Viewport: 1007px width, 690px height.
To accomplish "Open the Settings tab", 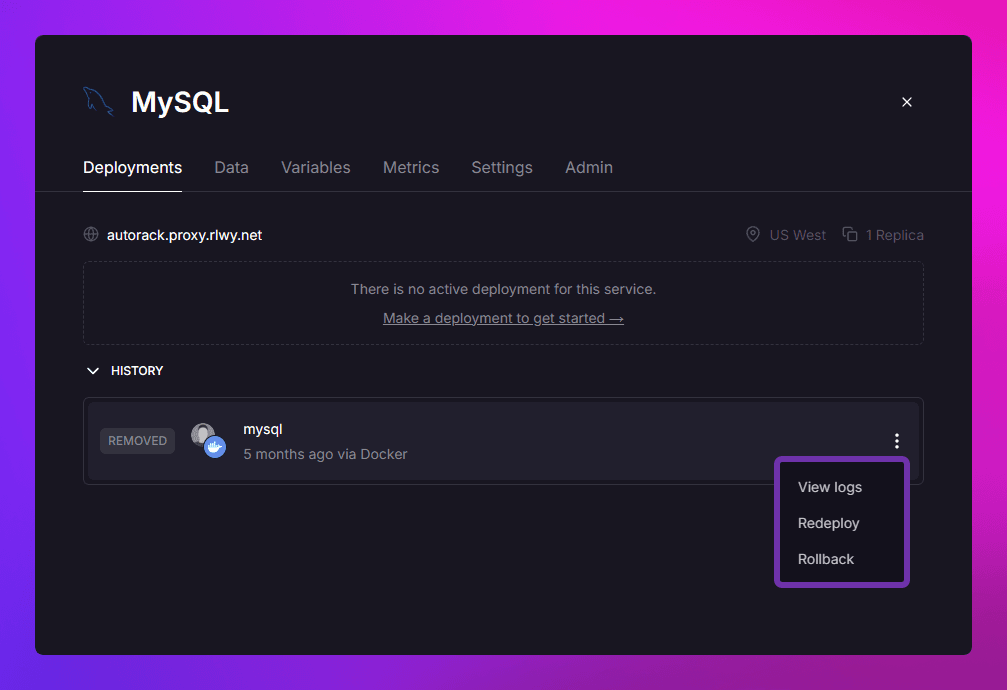I will tap(502, 168).
